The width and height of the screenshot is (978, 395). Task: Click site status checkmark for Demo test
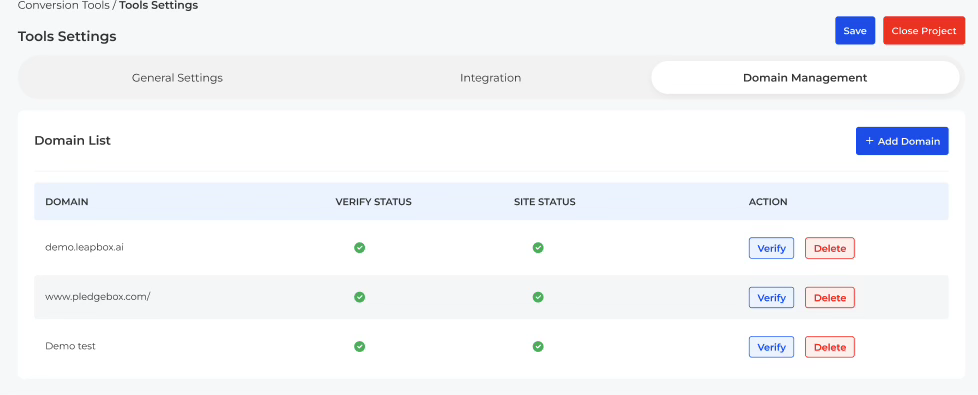click(538, 346)
